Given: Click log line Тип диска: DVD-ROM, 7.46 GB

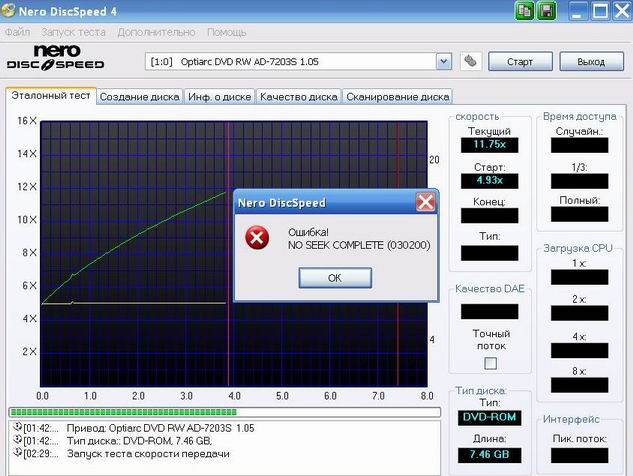Looking at the screenshot, I should tap(139, 441).
